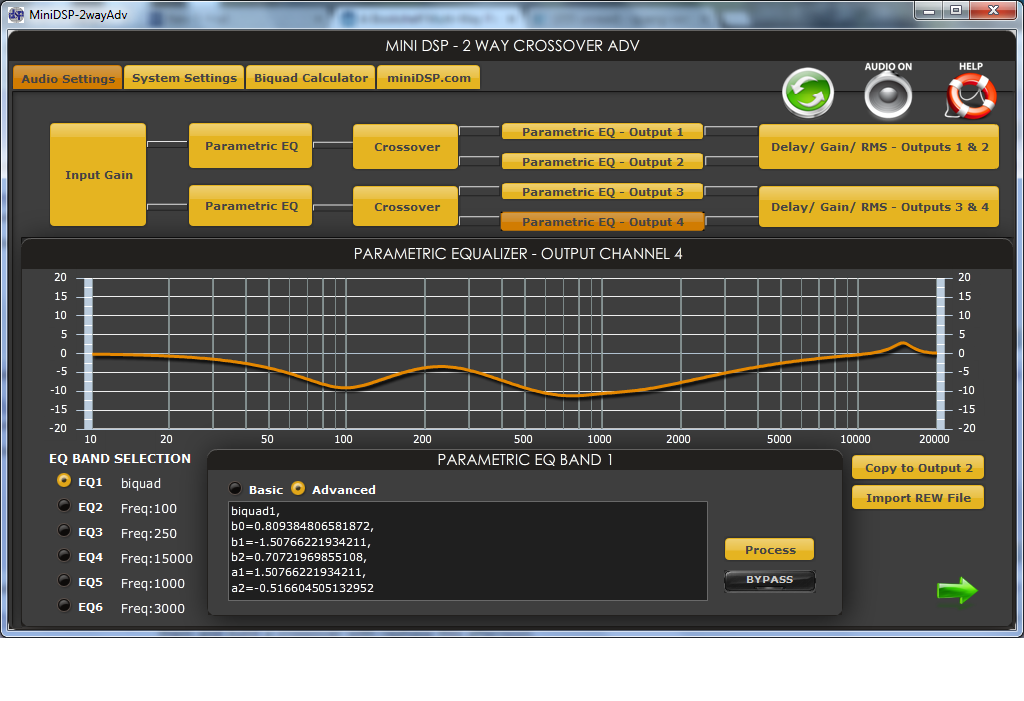Toggle the Audio On speaker icon
Screen dimensions: 1024x701
(x=888, y=95)
